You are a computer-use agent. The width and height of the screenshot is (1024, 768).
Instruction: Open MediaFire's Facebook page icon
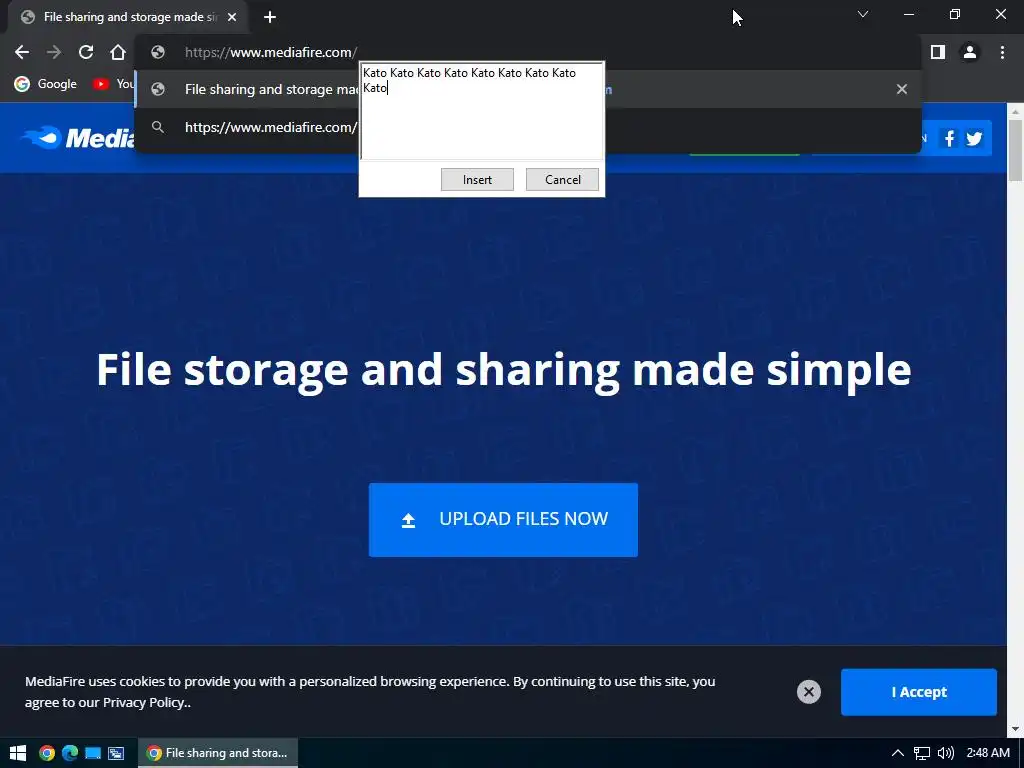(x=950, y=138)
